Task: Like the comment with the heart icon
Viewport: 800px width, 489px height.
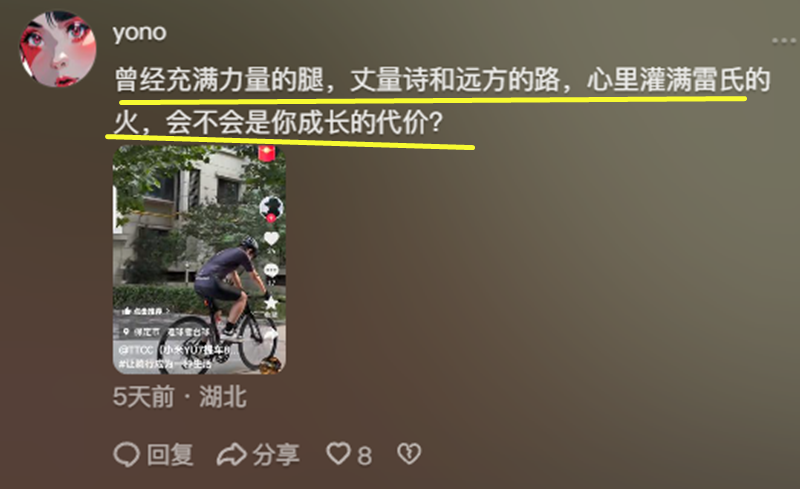Action: 338,453
